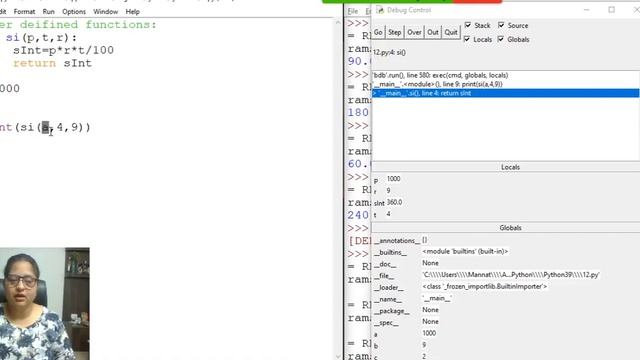Click the editor scrollbar down arrow

(338, 356)
